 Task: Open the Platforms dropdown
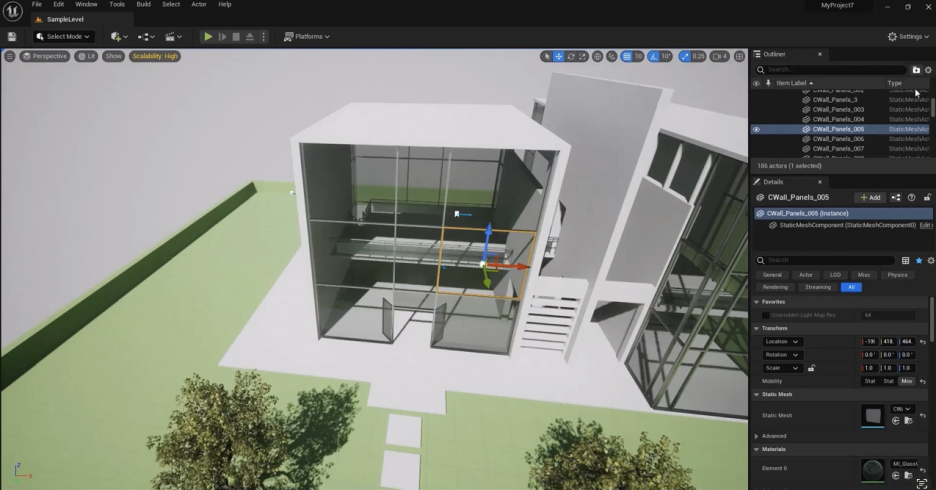pos(306,36)
